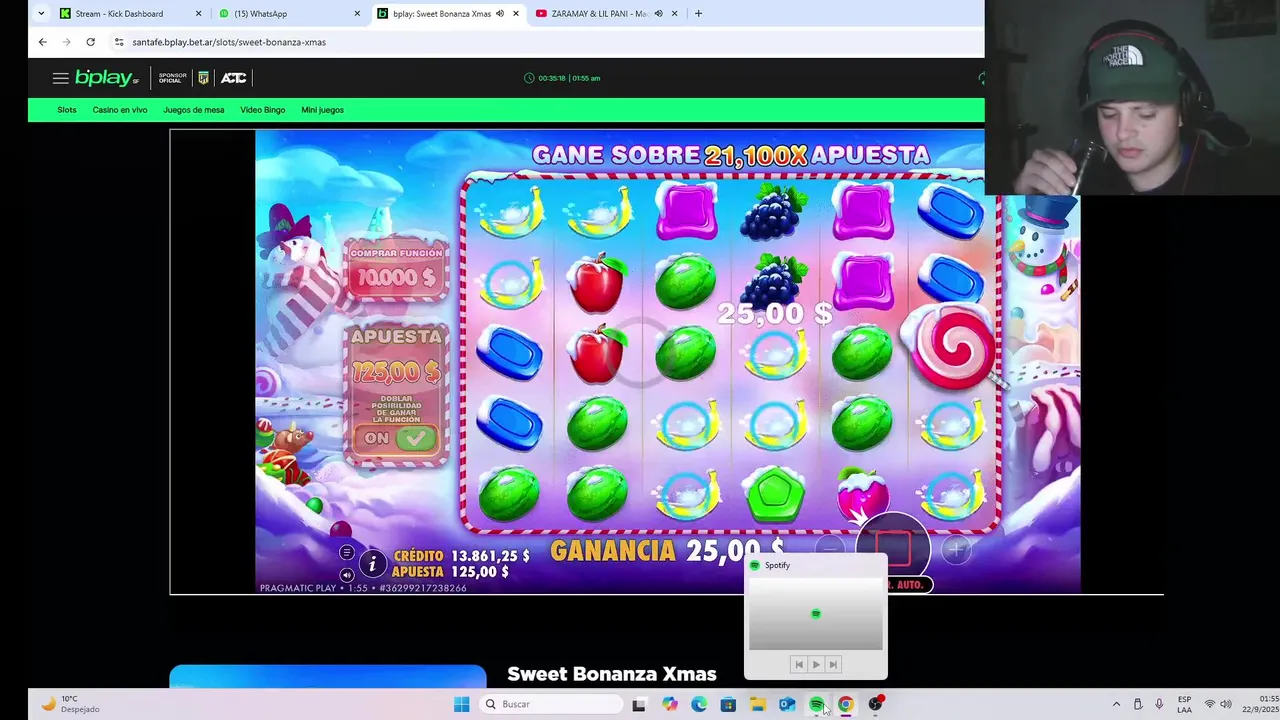Click the session timer clock 00:35:18
This screenshot has width=1280, height=720.
pos(562,78)
